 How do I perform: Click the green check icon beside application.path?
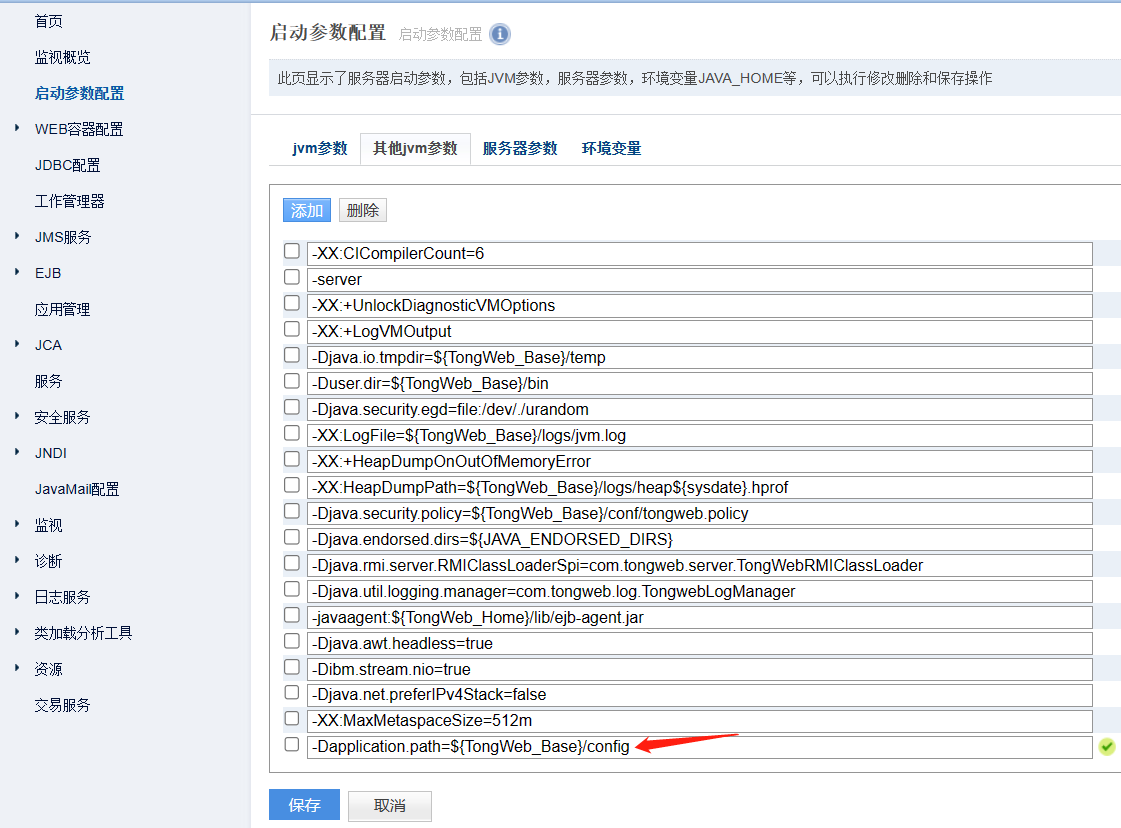pyautogui.click(x=1106, y=747)
